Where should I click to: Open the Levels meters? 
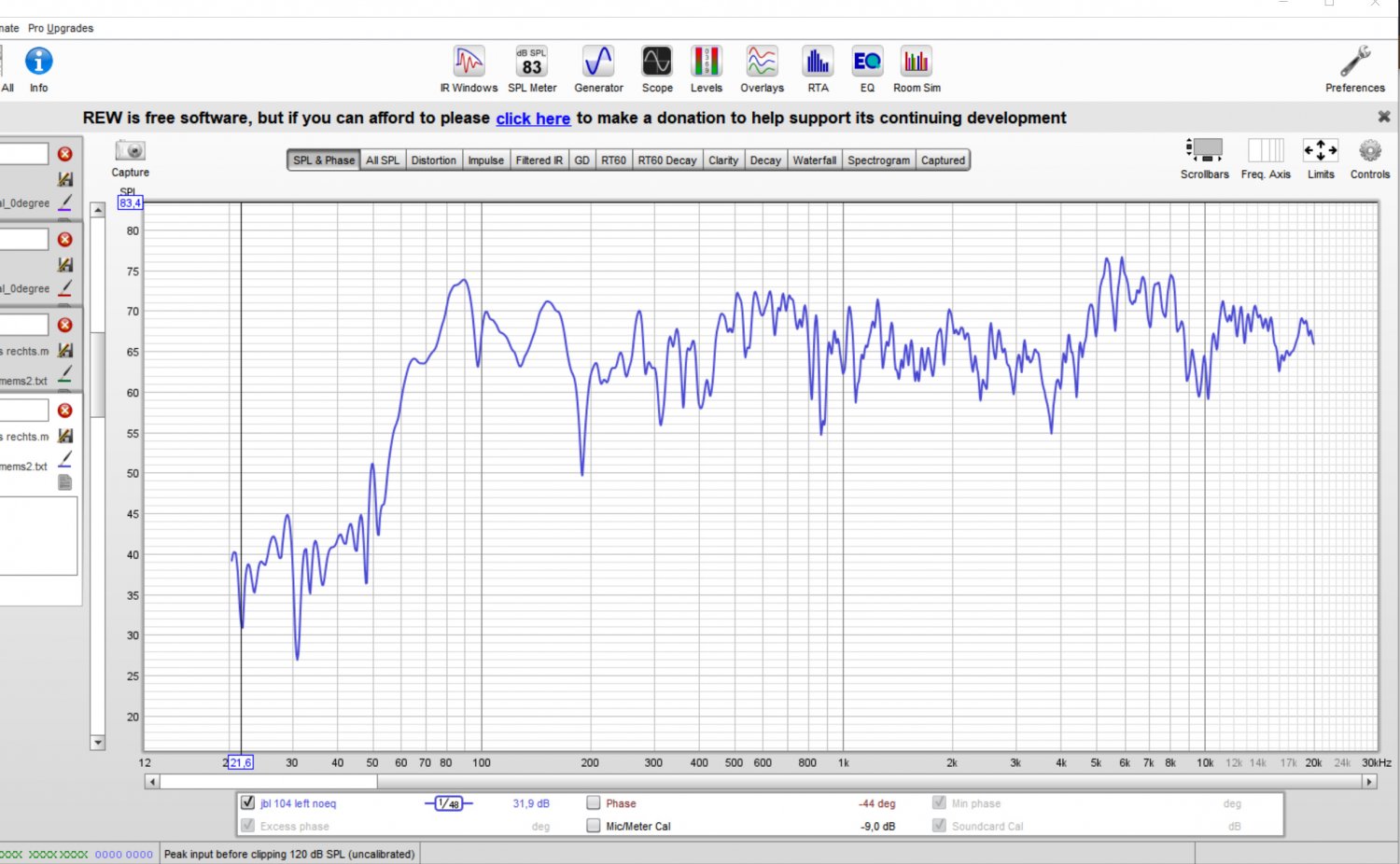tap(707, 70)
